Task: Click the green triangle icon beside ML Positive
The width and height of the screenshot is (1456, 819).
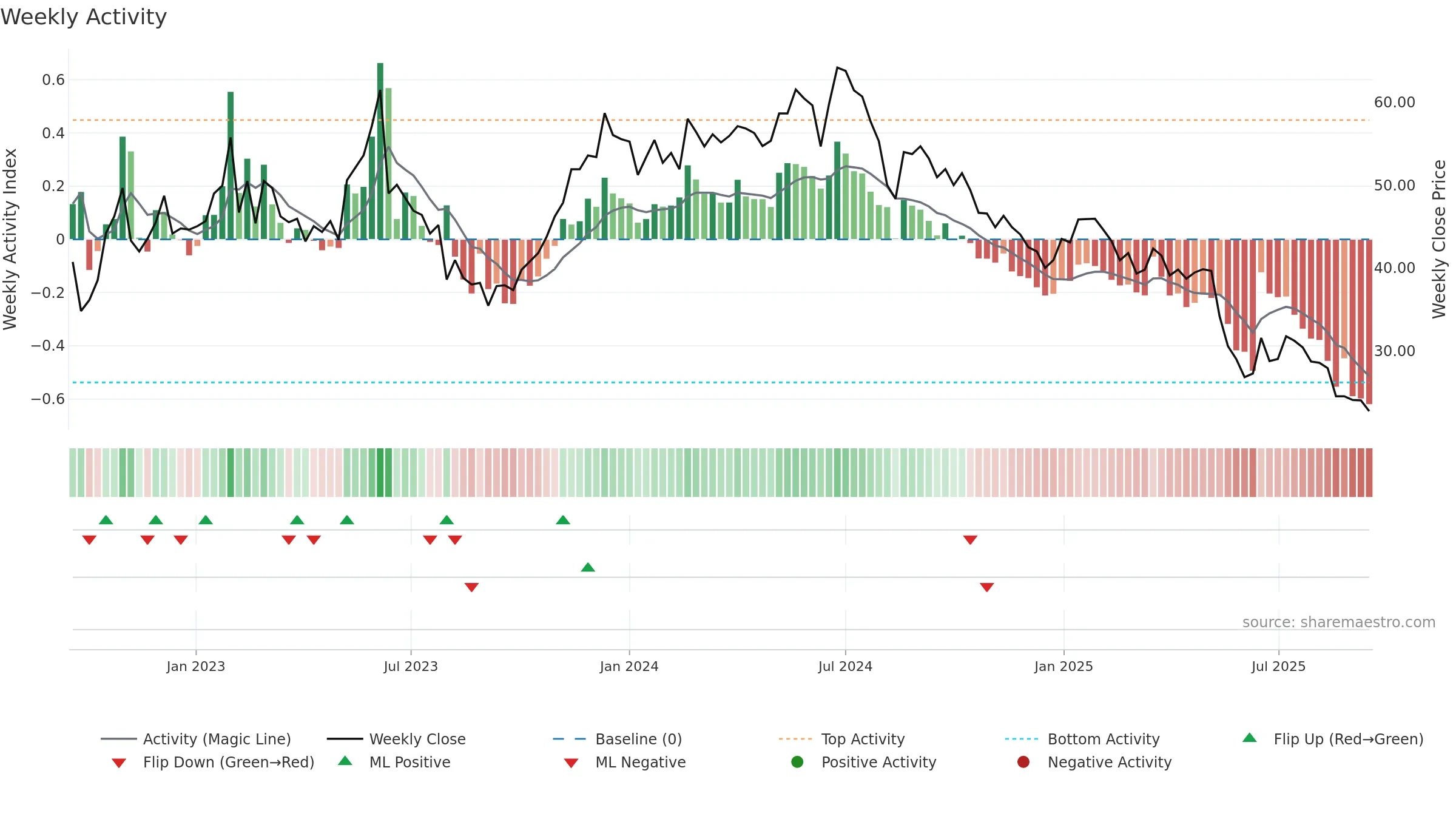Action: coord(345,761)
